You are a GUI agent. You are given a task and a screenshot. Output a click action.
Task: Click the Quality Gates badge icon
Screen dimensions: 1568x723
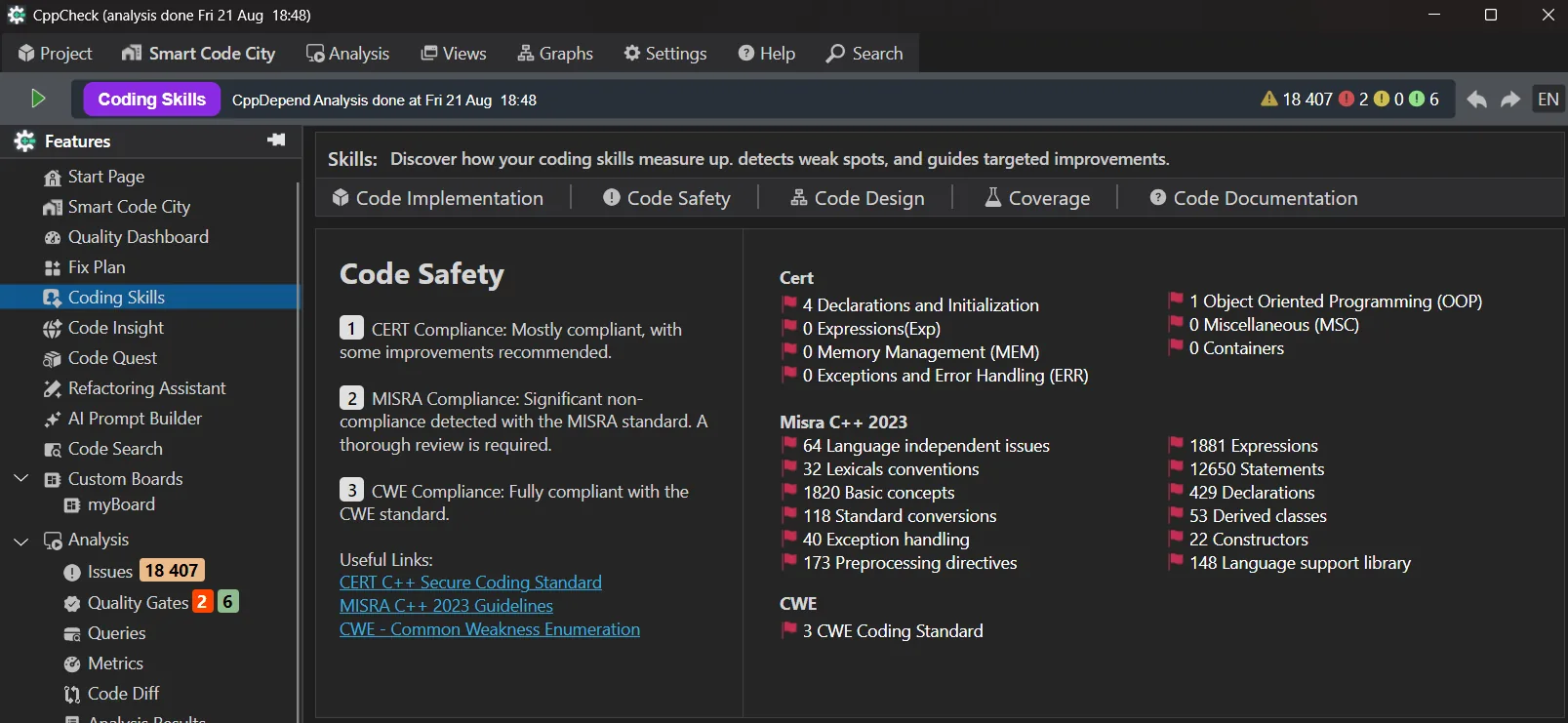[72, 604]
